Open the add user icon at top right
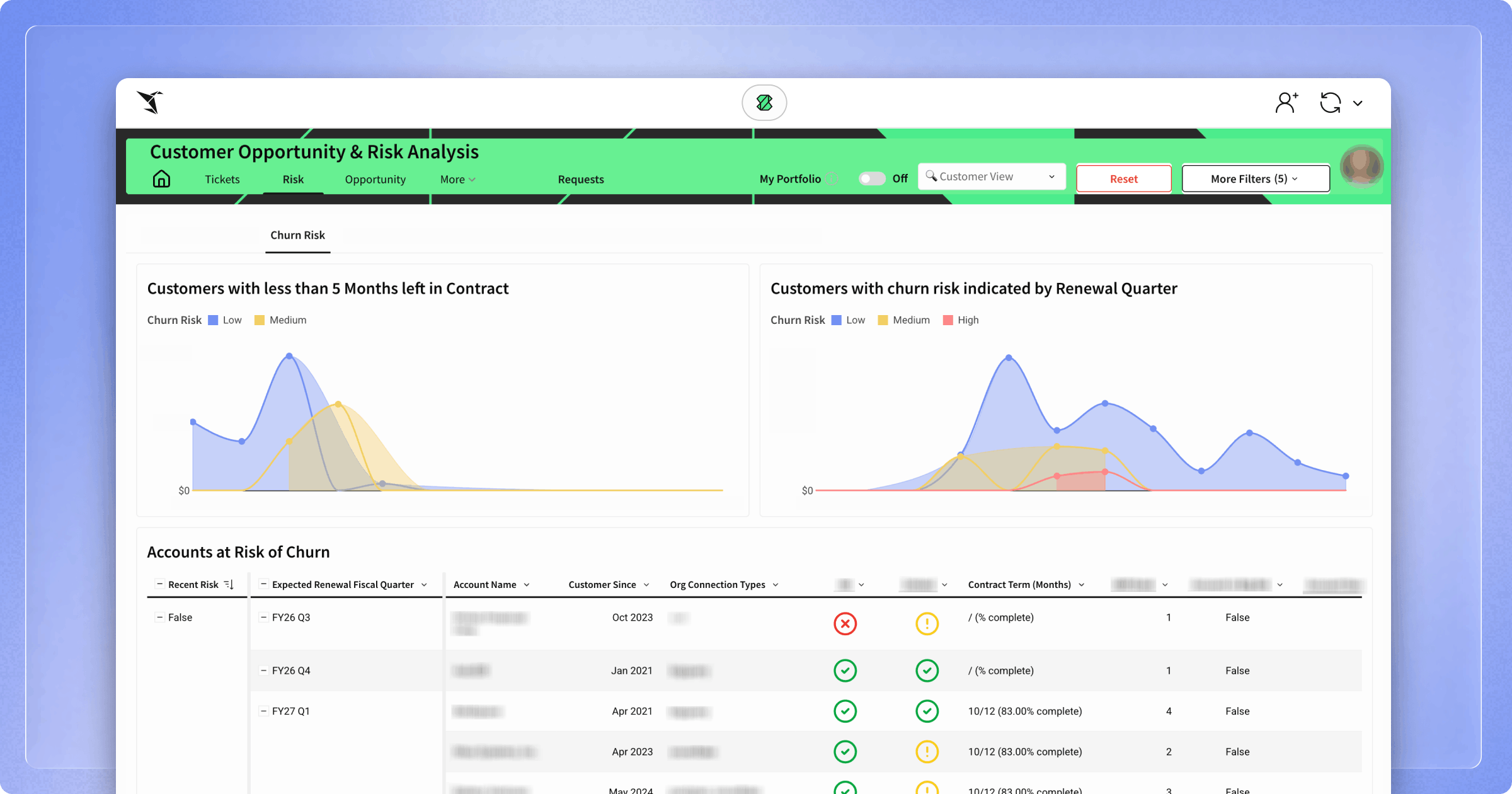The height and width of the screenshot is (794, 1512). point(1285,102)
